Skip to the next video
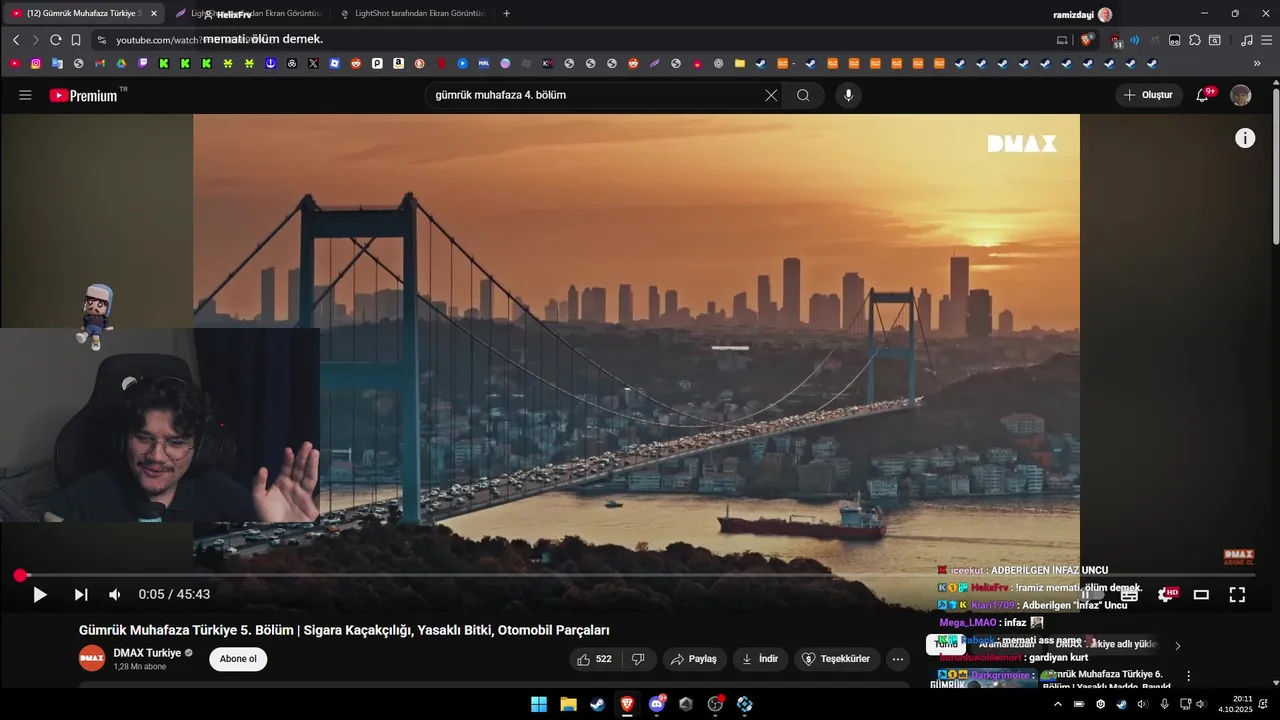Screen dimensions: 1280x720 point(81,594)
